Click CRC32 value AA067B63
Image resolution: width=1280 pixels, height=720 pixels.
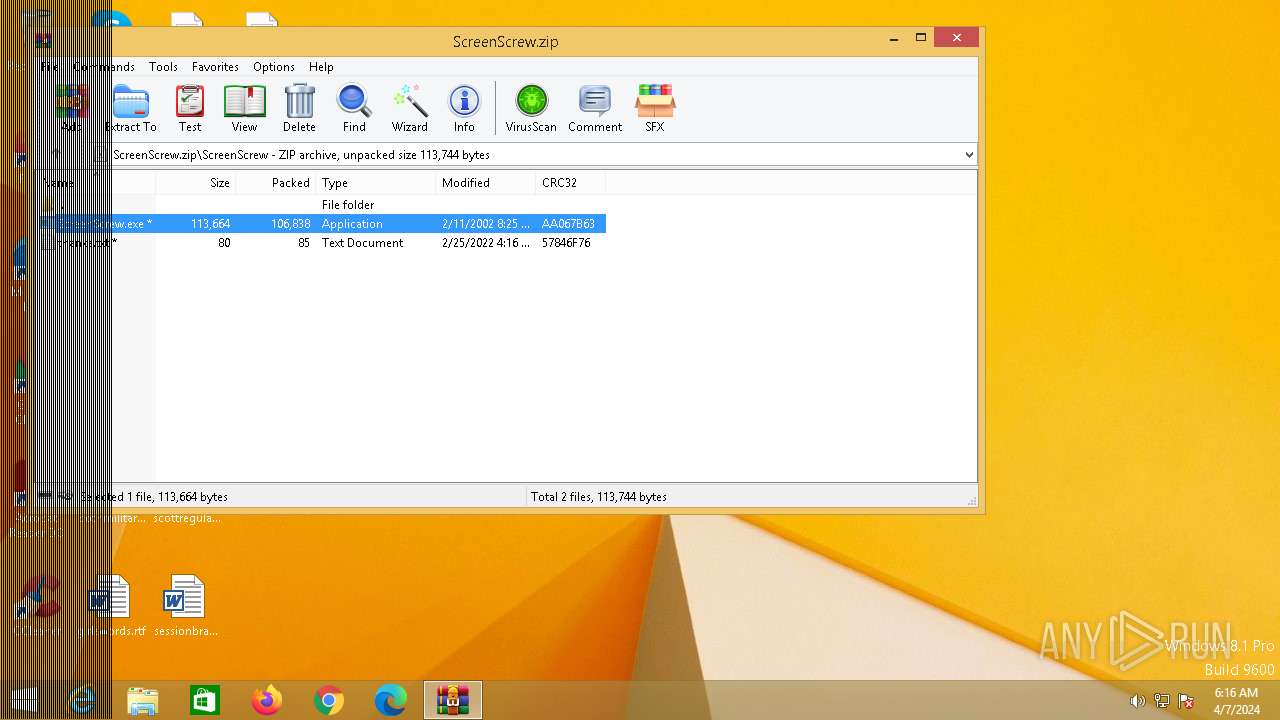point(568,224)
